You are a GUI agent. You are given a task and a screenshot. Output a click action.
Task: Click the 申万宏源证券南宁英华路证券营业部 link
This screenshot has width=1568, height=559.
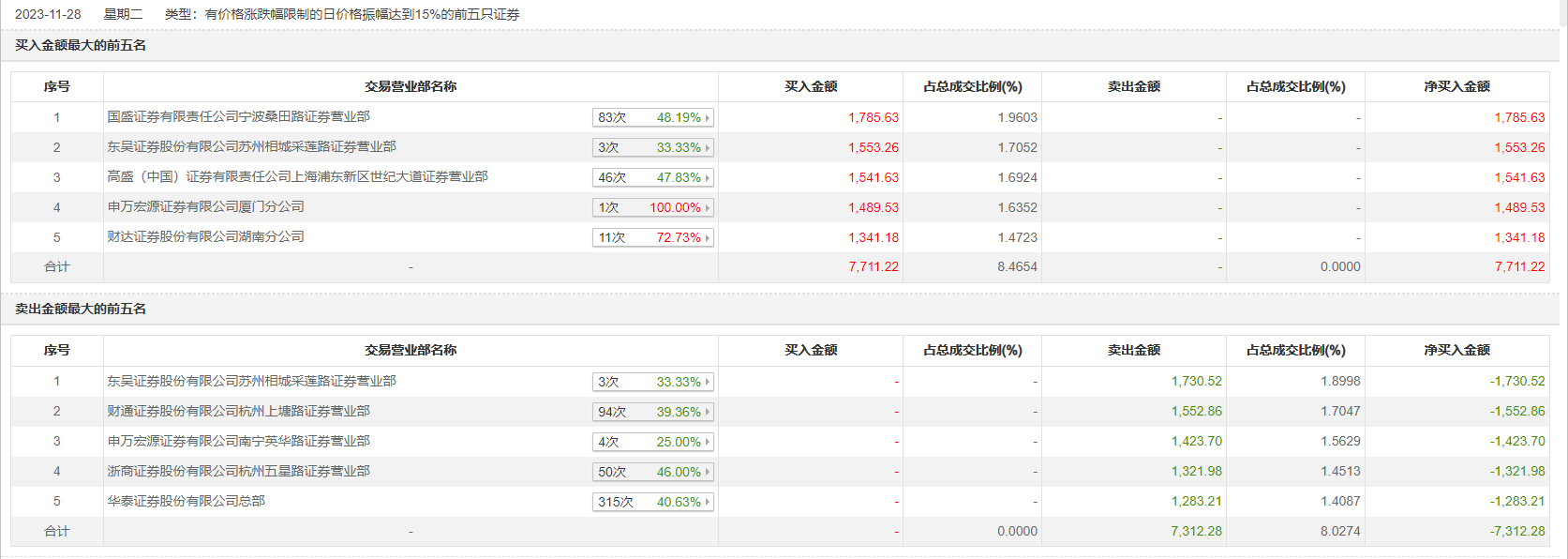point(238,441)
